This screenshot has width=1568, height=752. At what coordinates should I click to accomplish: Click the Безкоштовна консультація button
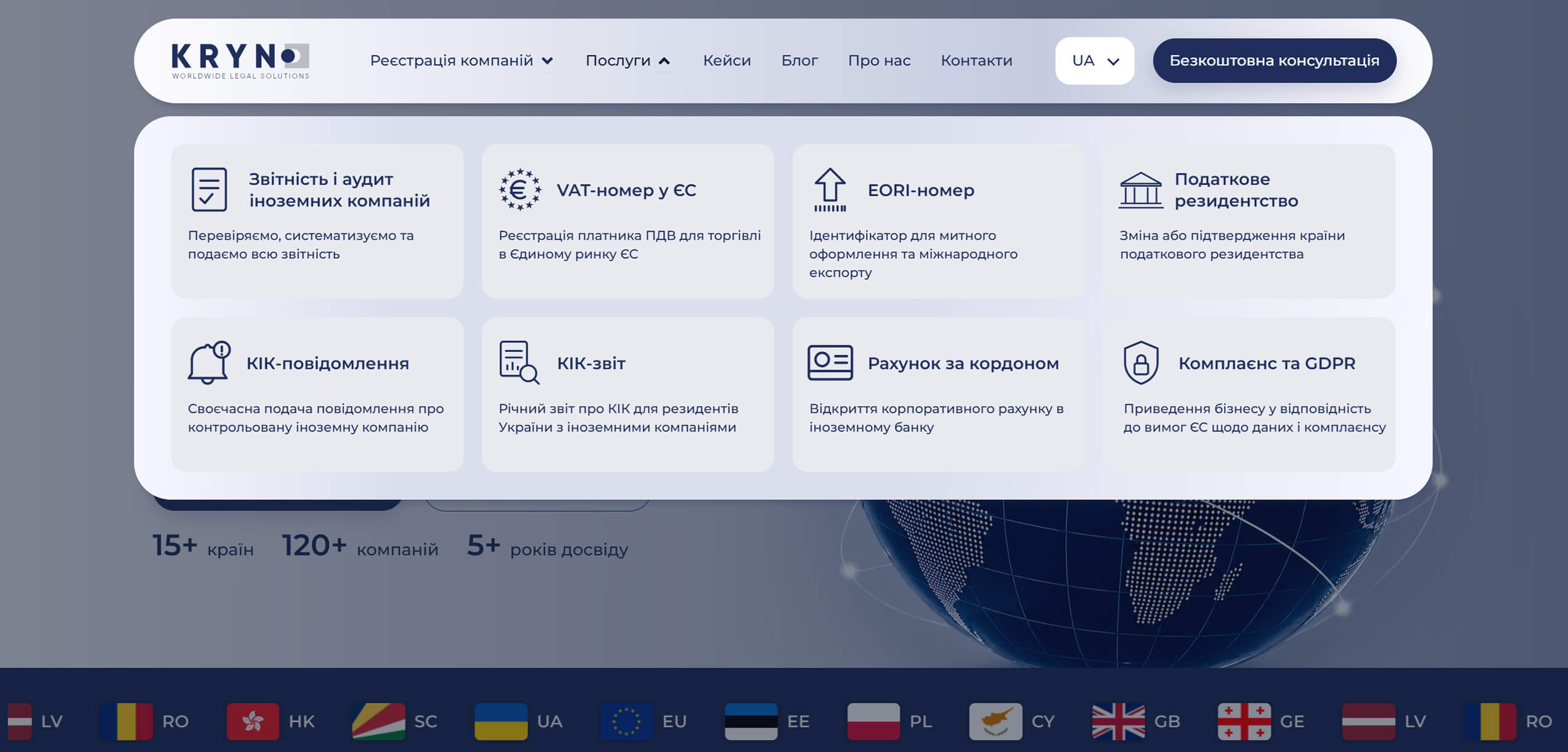pos(1275,60)
